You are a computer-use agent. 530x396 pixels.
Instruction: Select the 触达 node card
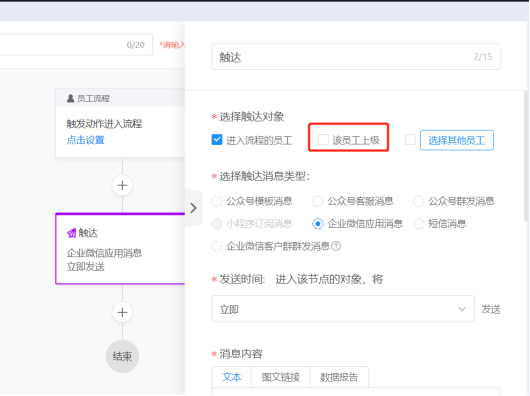(x=120, y=249)
